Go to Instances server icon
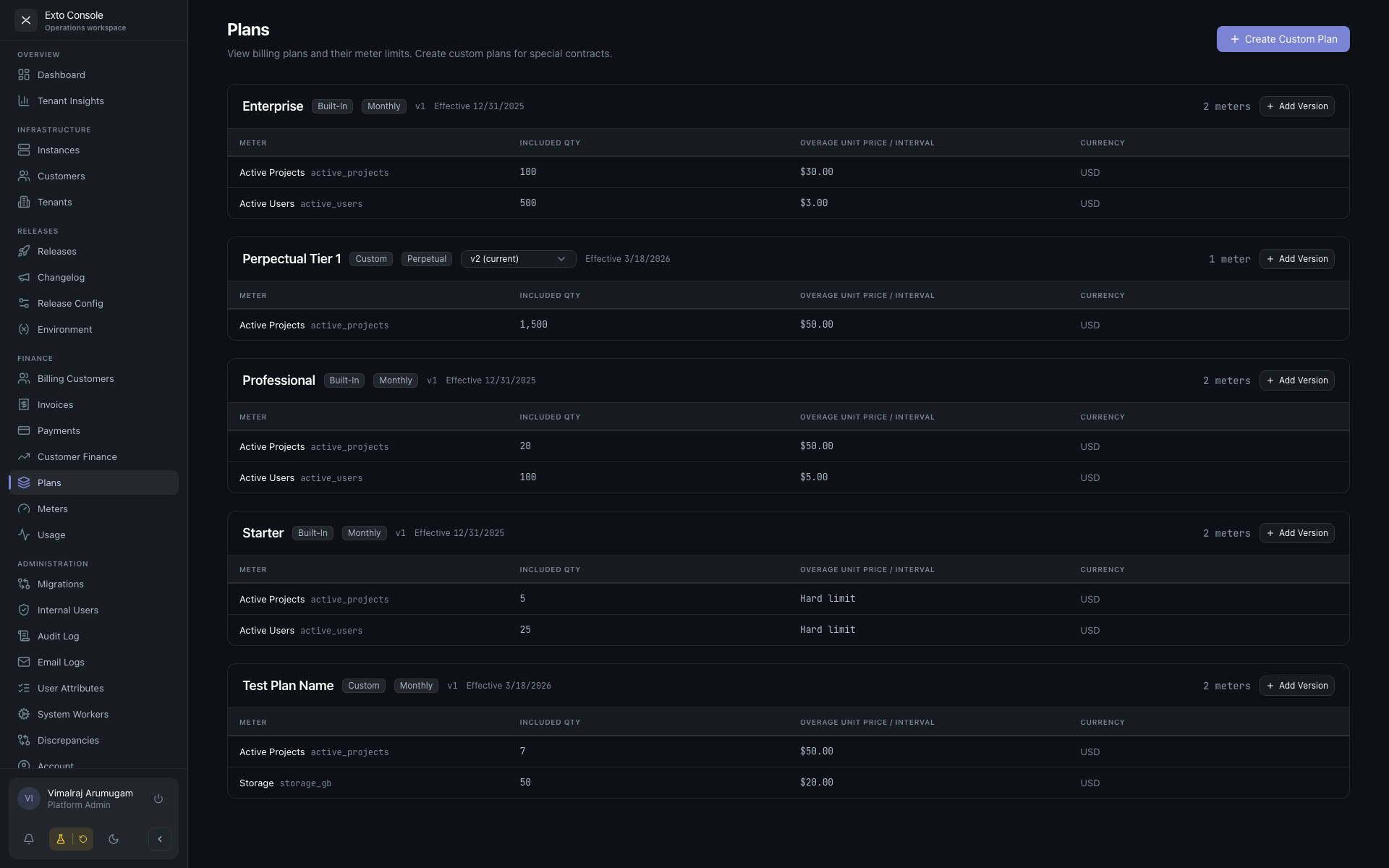1389x868 pixels. pyautogui.click(x=24, y=150)
